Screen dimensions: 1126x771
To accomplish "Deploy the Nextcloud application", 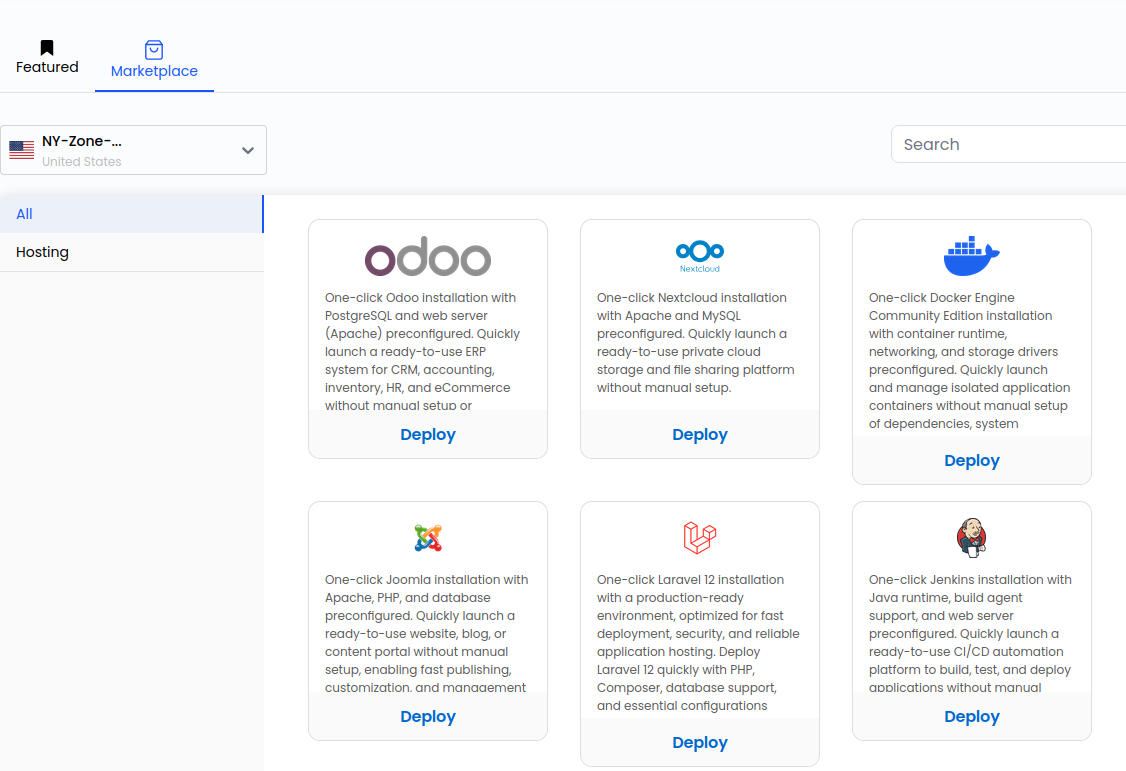I will [x=699, y=434].
